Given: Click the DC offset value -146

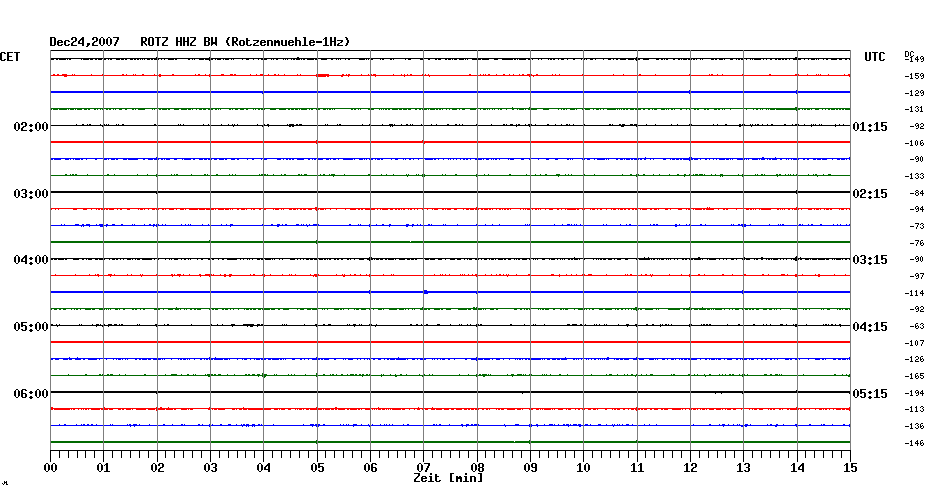Looking at the screenshot, I should click(915, 444).
